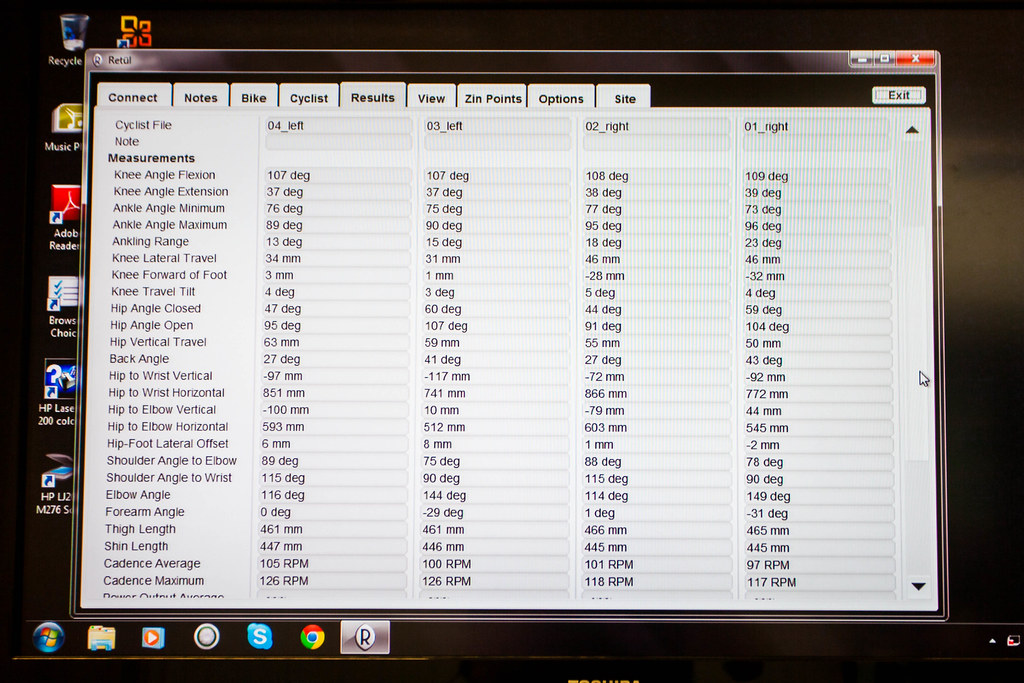Open the Browser Choice desktop shortcut

63,297
